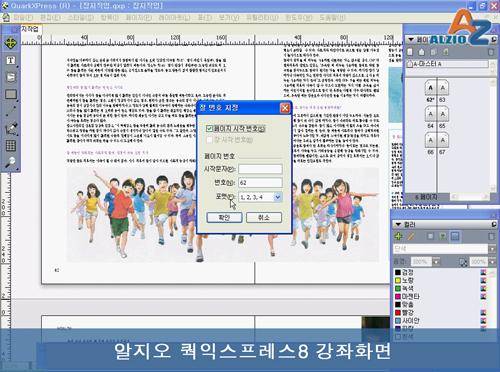Open the 편집 menu

tap(51, 18)
